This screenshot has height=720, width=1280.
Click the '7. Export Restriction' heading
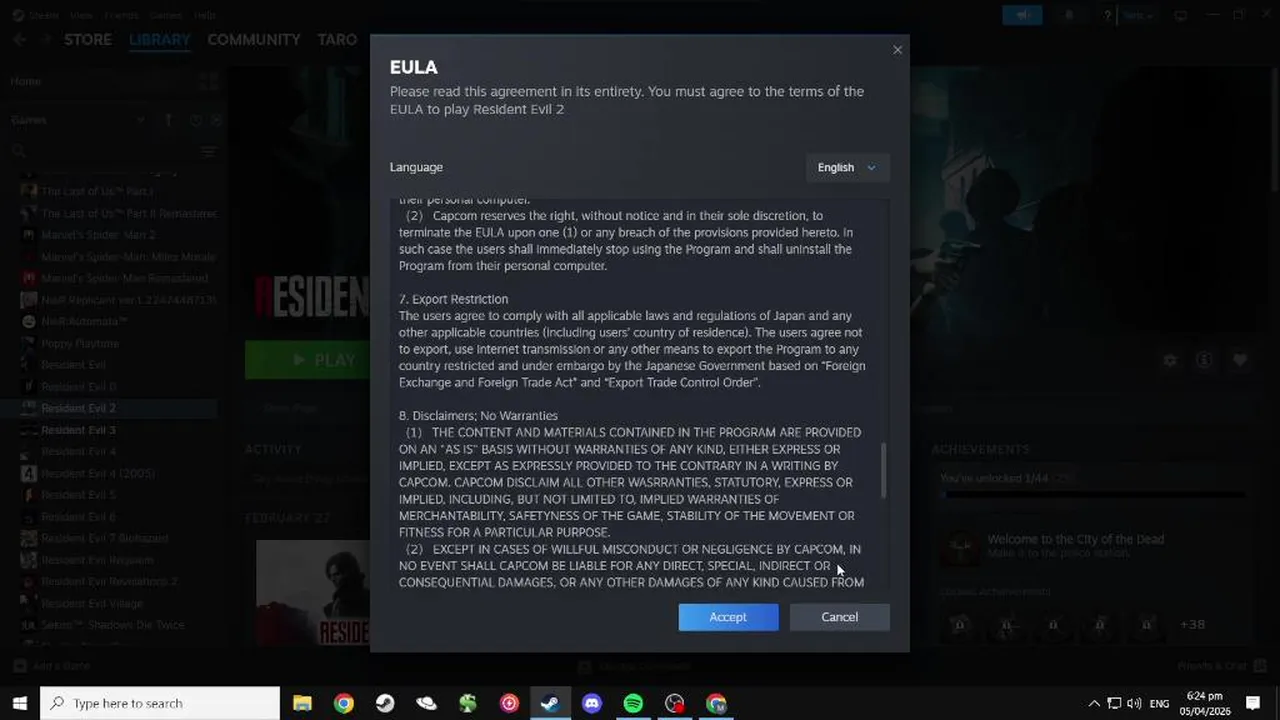(x=453, y=299)
